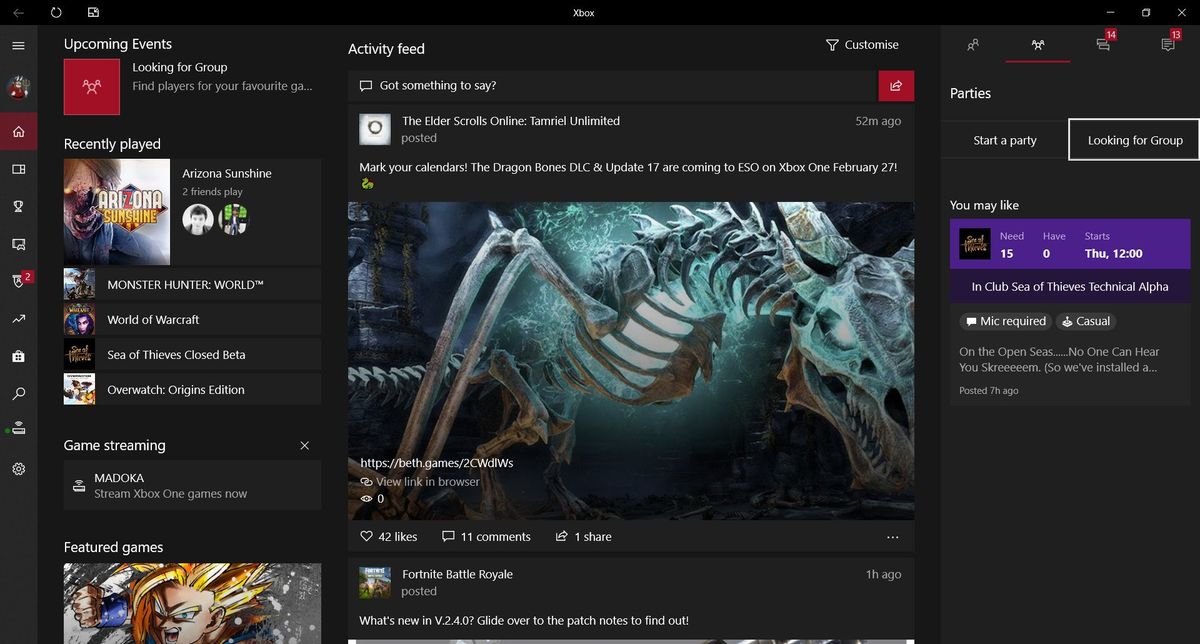The height and width of the screenshot is (644, 1200).
Task: Open the Microsoft Store icon
Action: point(18,356)
